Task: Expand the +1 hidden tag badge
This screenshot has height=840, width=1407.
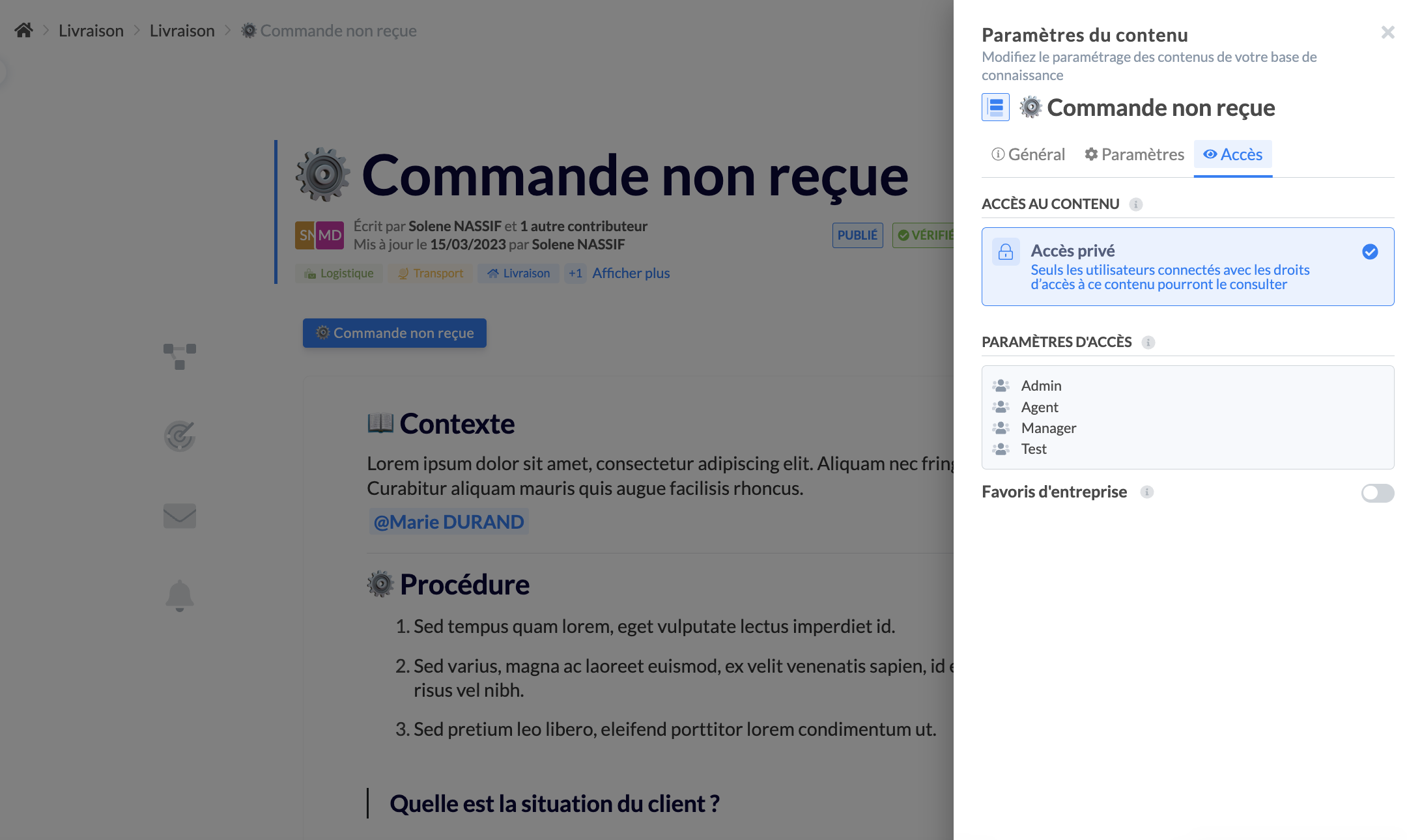Action: [x=575, y=273]
